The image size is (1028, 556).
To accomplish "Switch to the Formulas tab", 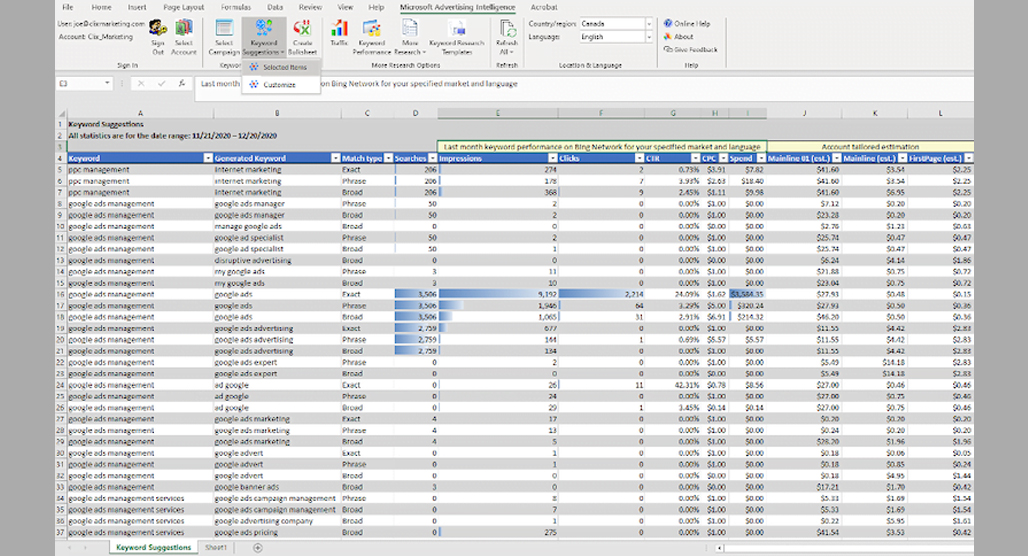I will tap(236, 7).
